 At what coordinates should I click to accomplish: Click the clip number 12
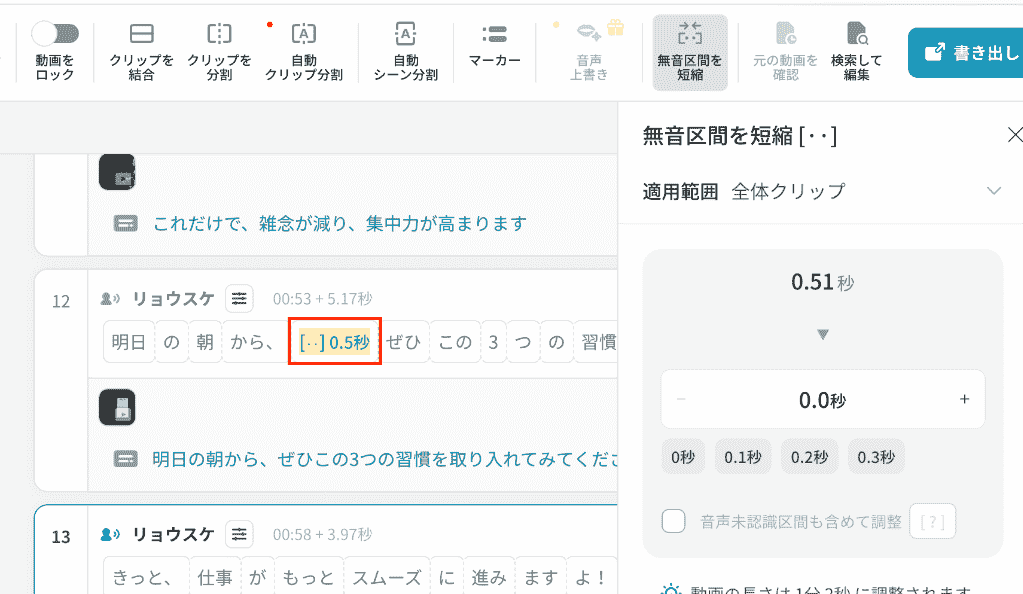click(x=61, y=301)
